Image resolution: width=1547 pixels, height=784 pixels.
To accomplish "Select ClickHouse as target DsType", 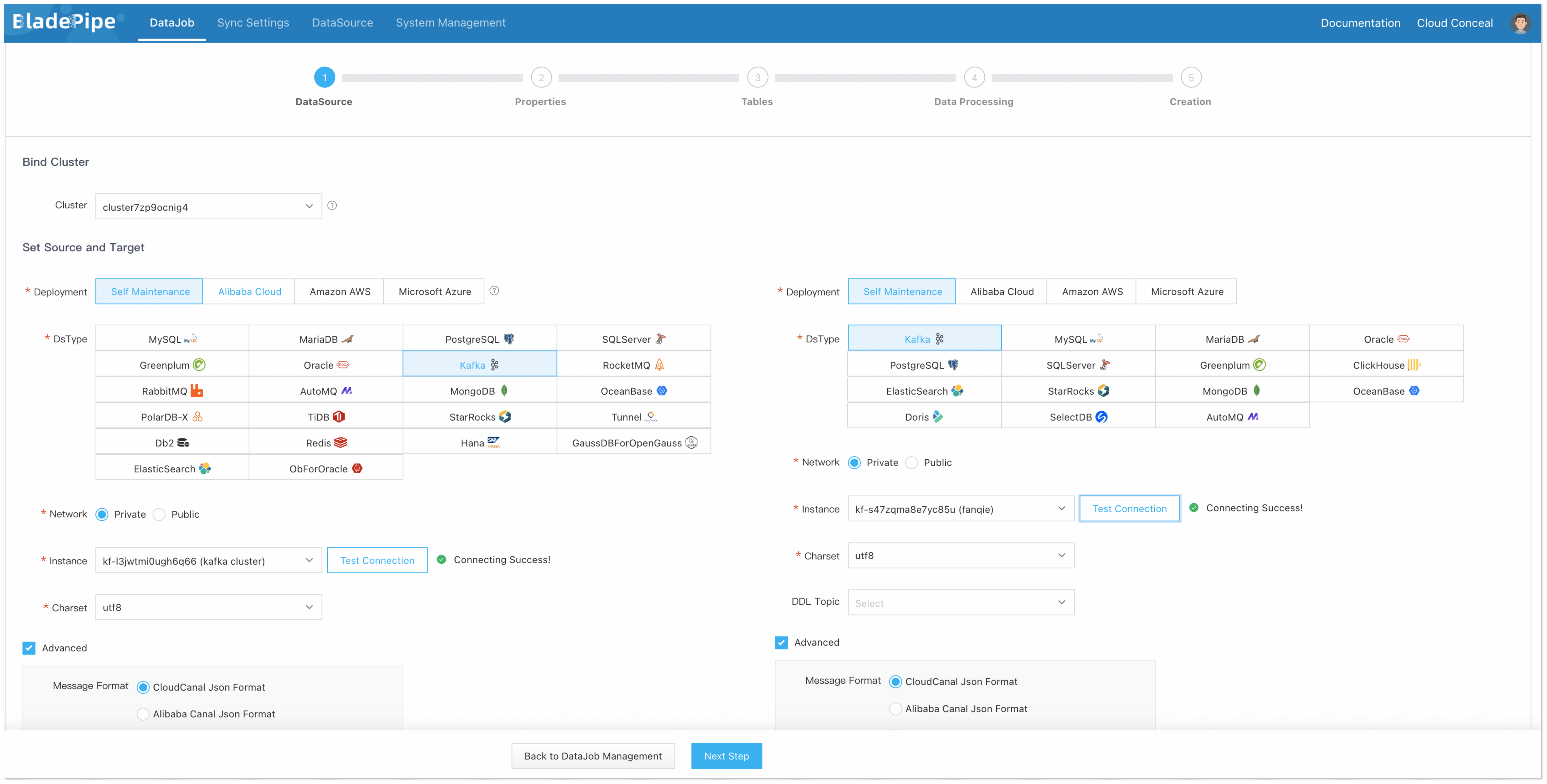I will (1386, 365).
